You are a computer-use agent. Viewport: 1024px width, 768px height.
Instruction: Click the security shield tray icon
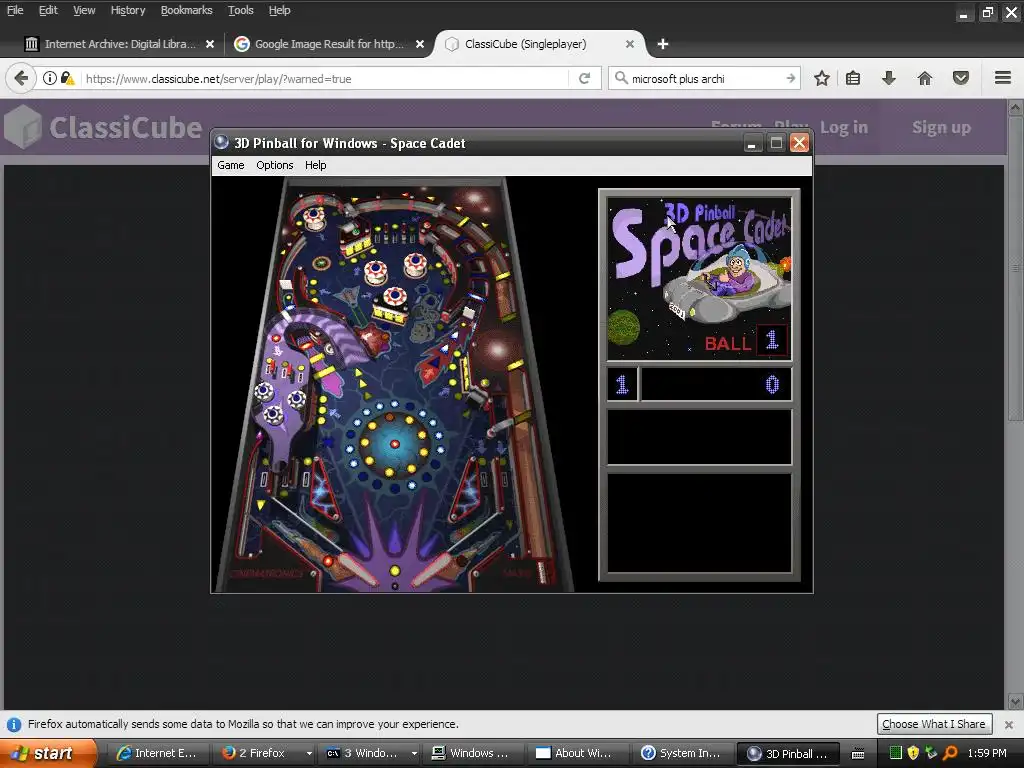point(914,753)
